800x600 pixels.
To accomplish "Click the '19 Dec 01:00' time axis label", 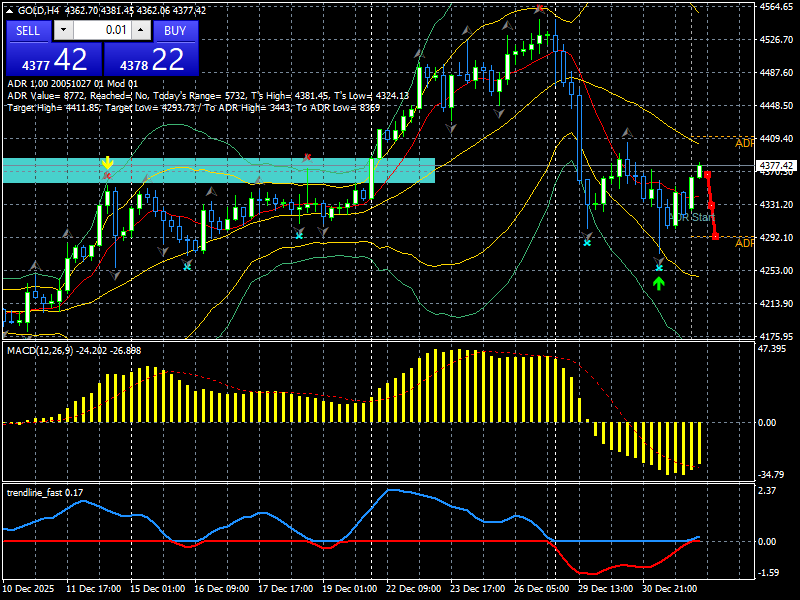I will 349,588.
